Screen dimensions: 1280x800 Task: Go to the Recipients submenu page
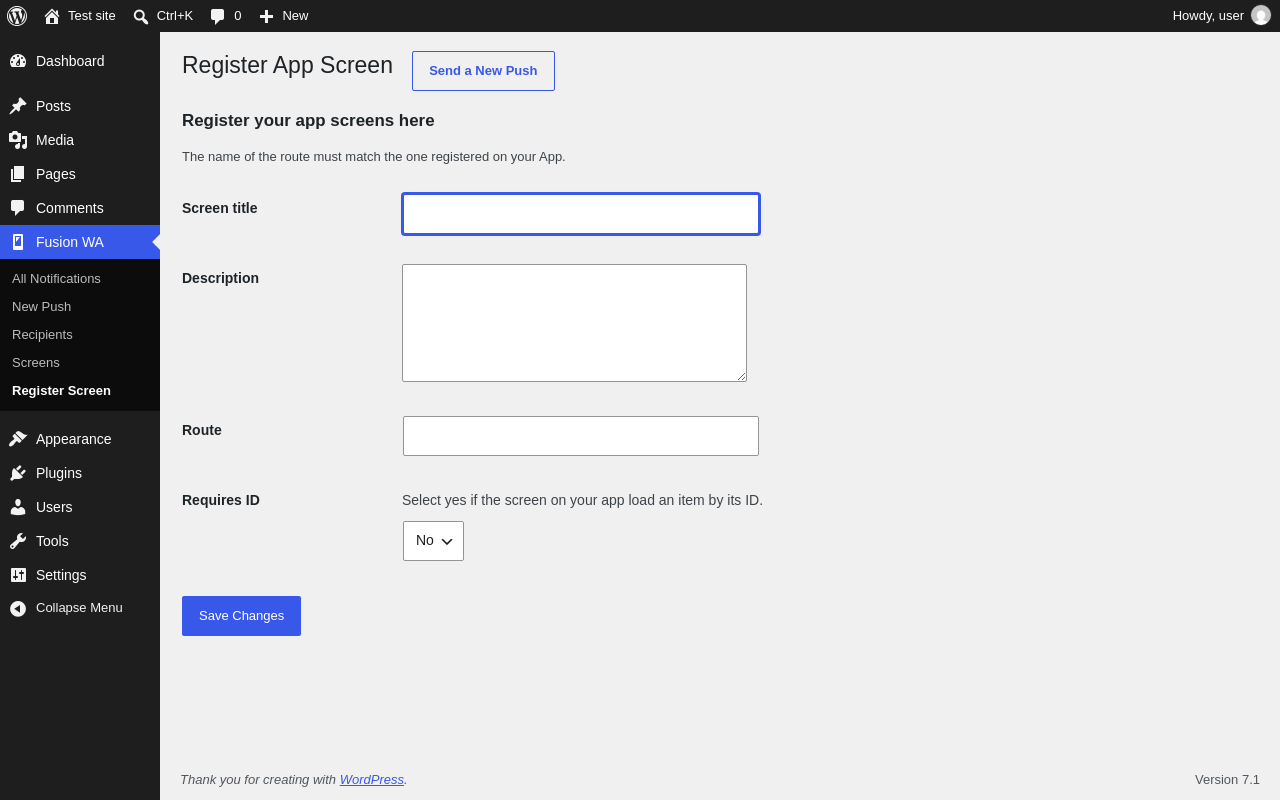pyautogui.click(x=42, y=335)
